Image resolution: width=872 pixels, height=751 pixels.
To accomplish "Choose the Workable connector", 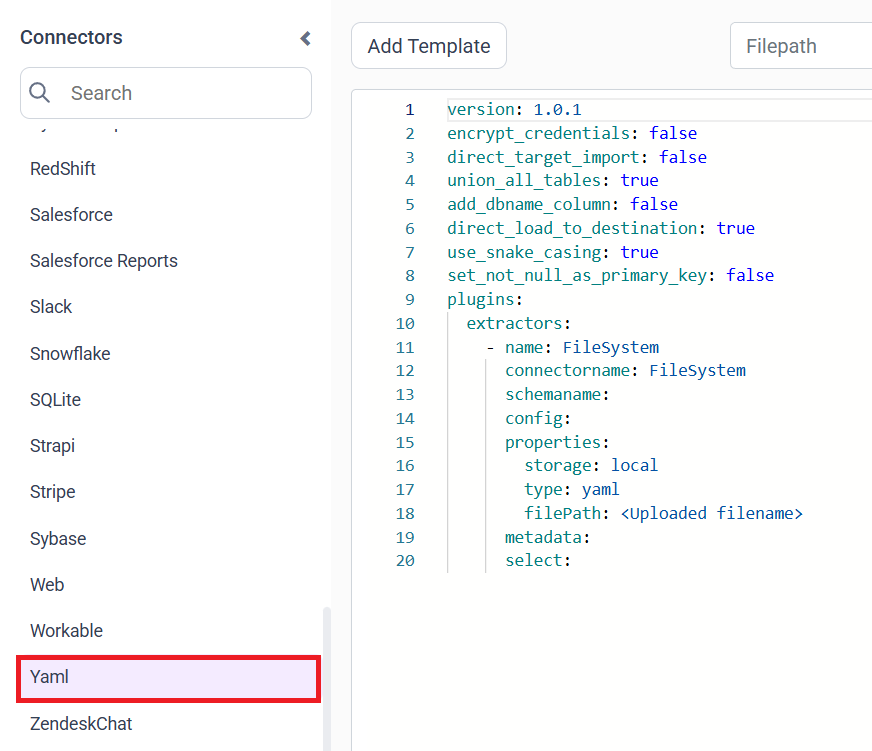I will point(66,630).
